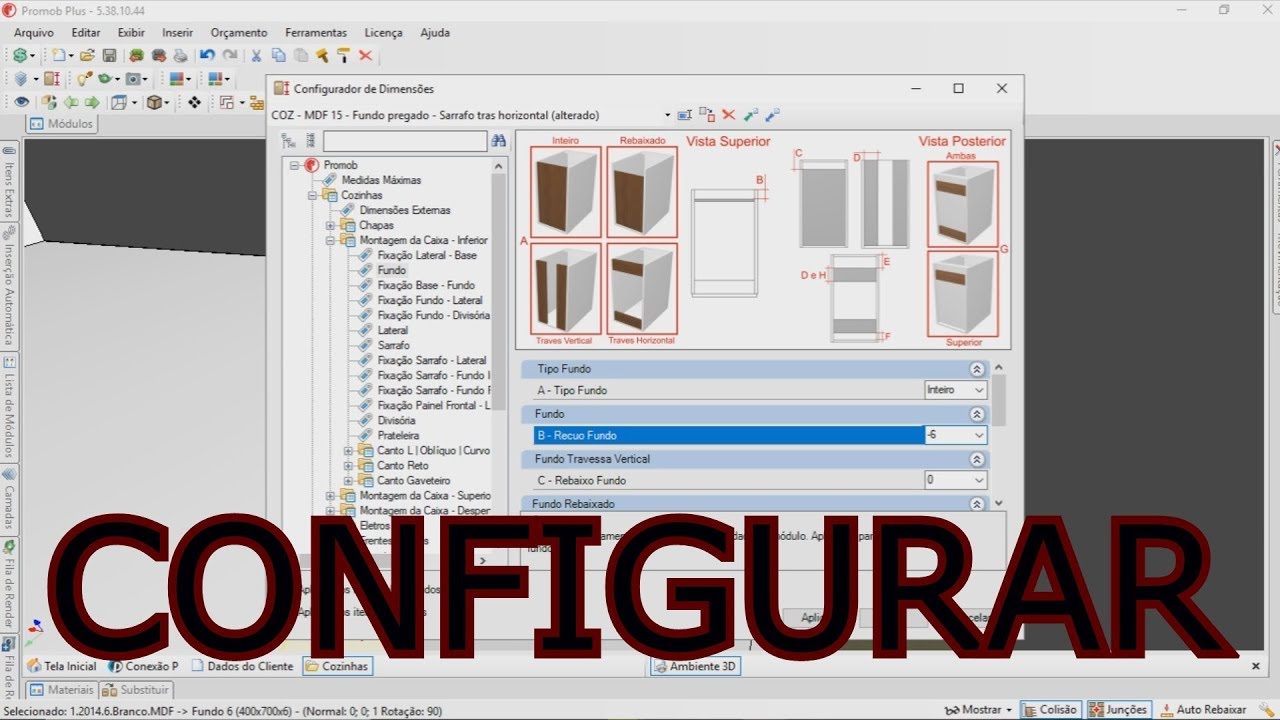
Task: Open the A - Tipo Fundo dropdown
Action: point(978,390)
